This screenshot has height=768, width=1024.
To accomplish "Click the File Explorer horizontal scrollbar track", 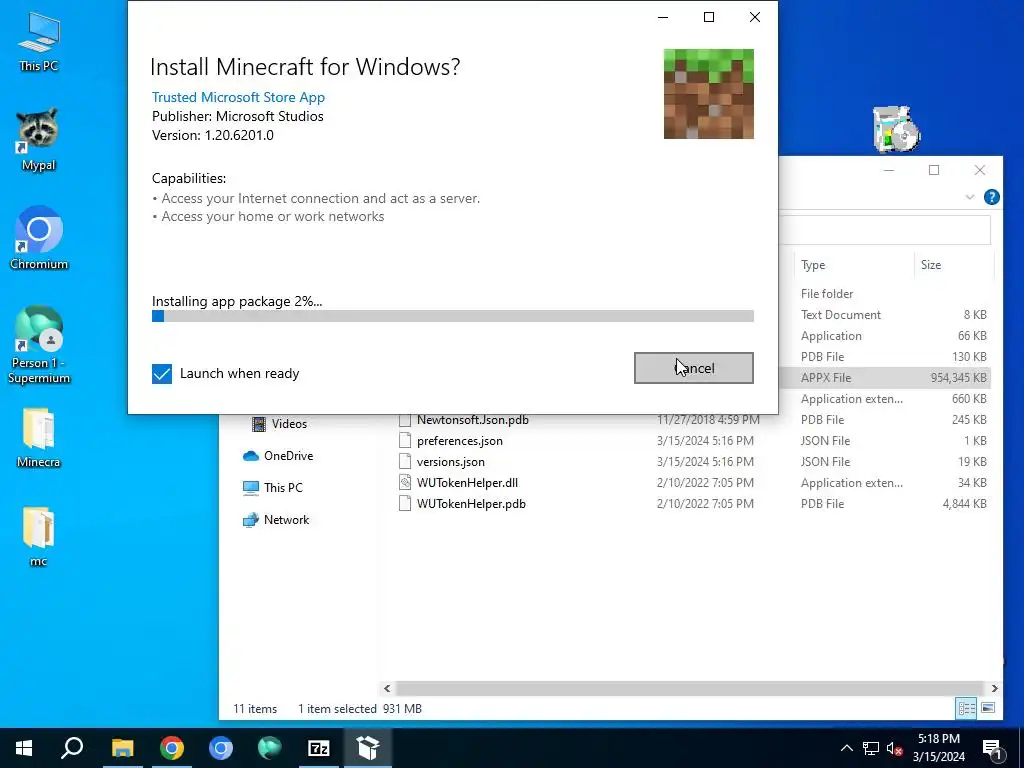I will pos(690,688).
